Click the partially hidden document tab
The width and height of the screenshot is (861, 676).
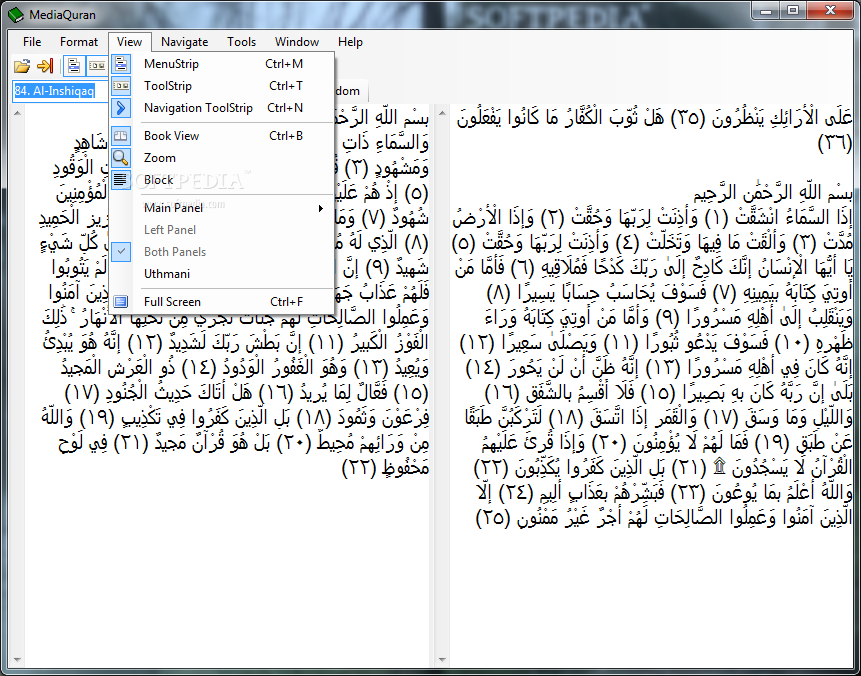tap(351, 91)
